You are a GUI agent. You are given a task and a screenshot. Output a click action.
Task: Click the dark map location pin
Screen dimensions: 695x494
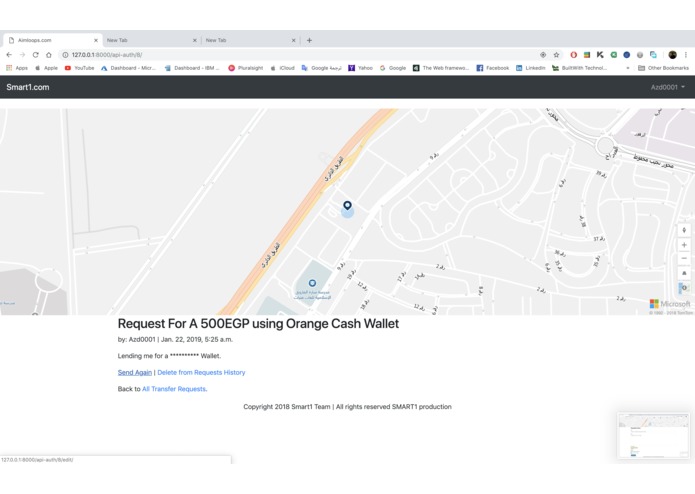[x=348, y=206]
